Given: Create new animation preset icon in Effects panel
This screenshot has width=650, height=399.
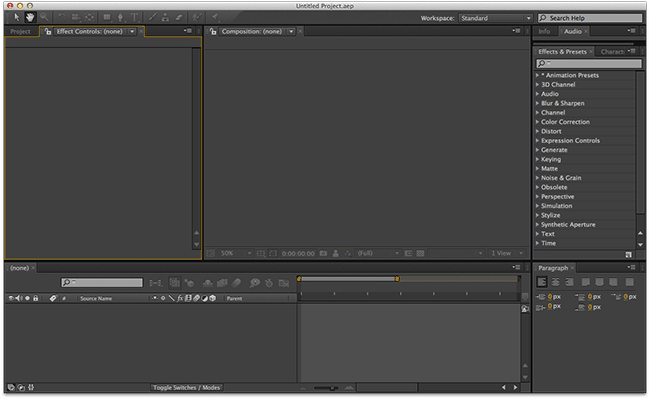Looking at the screenshot, I should pos(628,254).
